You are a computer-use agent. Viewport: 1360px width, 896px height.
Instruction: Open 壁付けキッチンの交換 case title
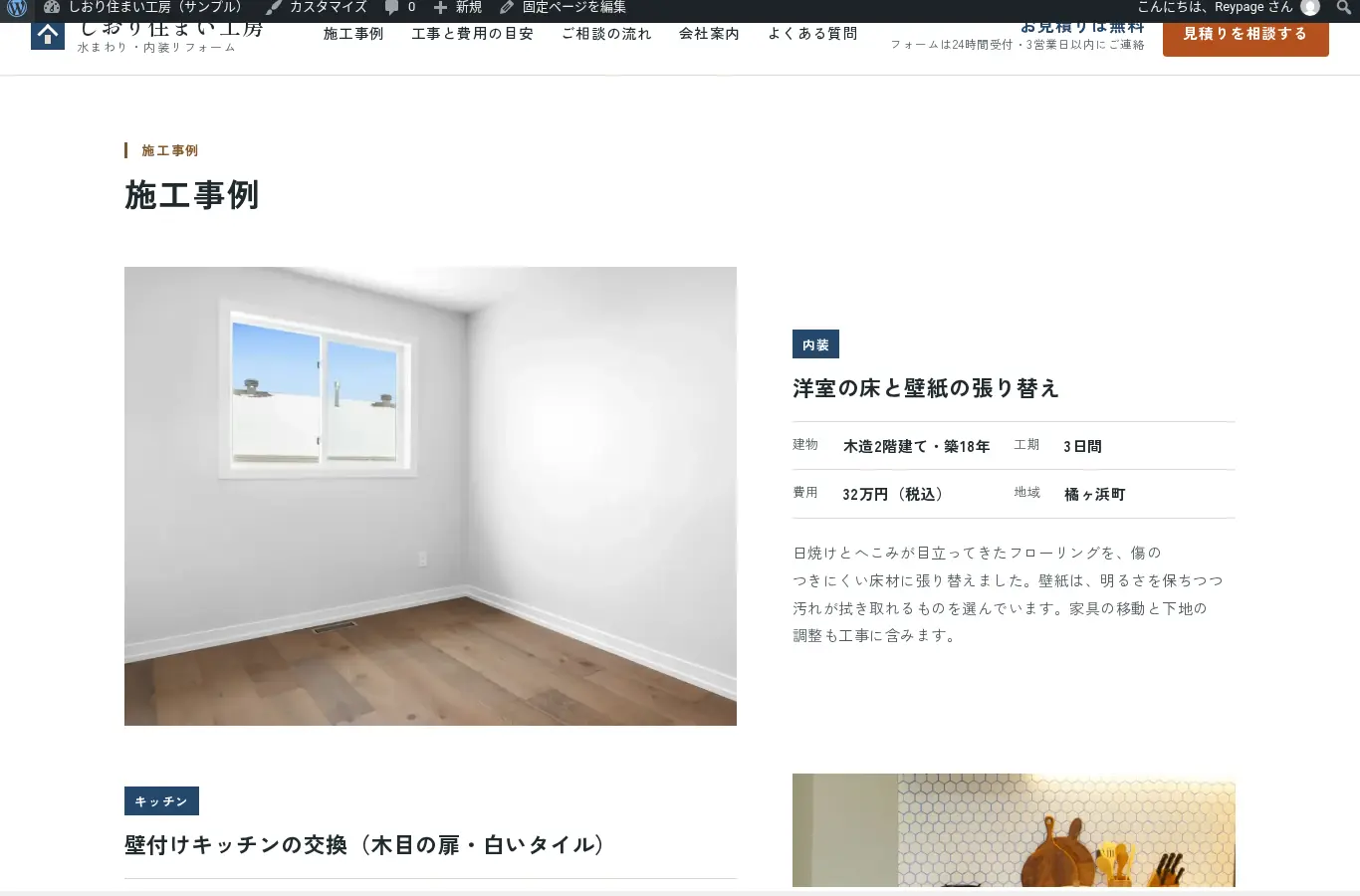click(364, 845)
